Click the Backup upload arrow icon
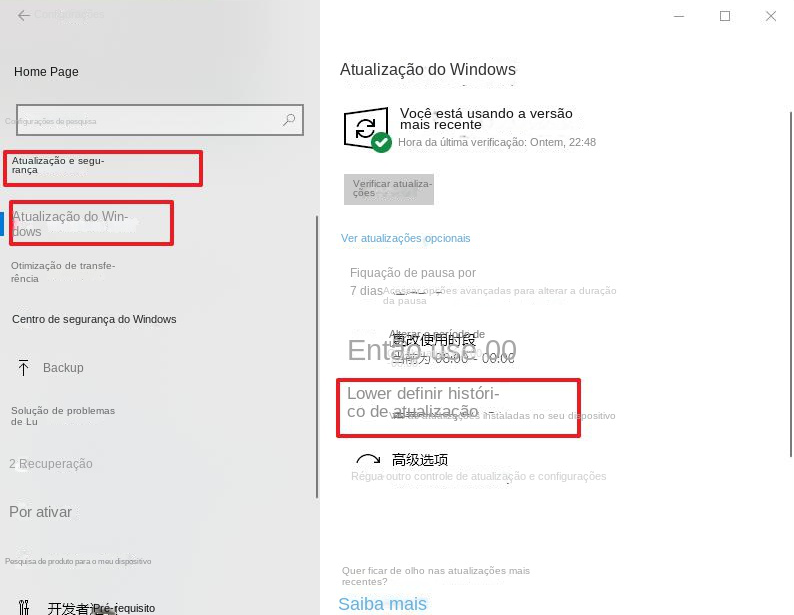This screenshot has width=794, height=615. pos(23,367)
